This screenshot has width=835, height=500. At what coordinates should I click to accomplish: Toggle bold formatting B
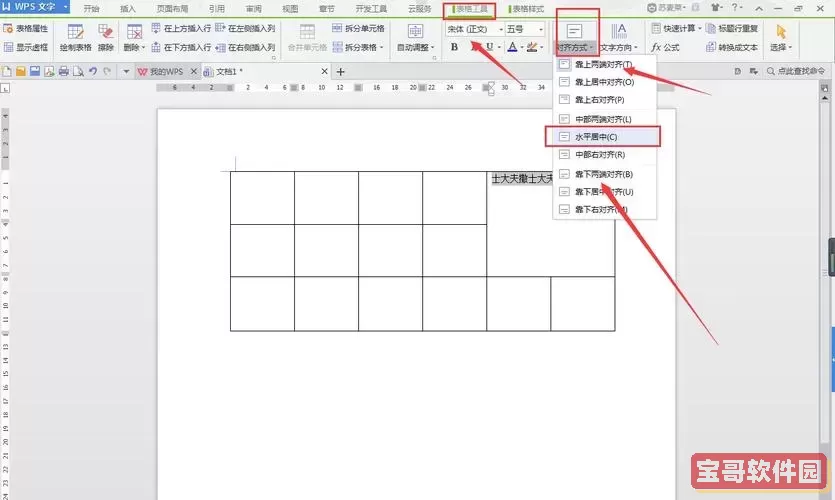pyautogui.click(x=454, y=47)
